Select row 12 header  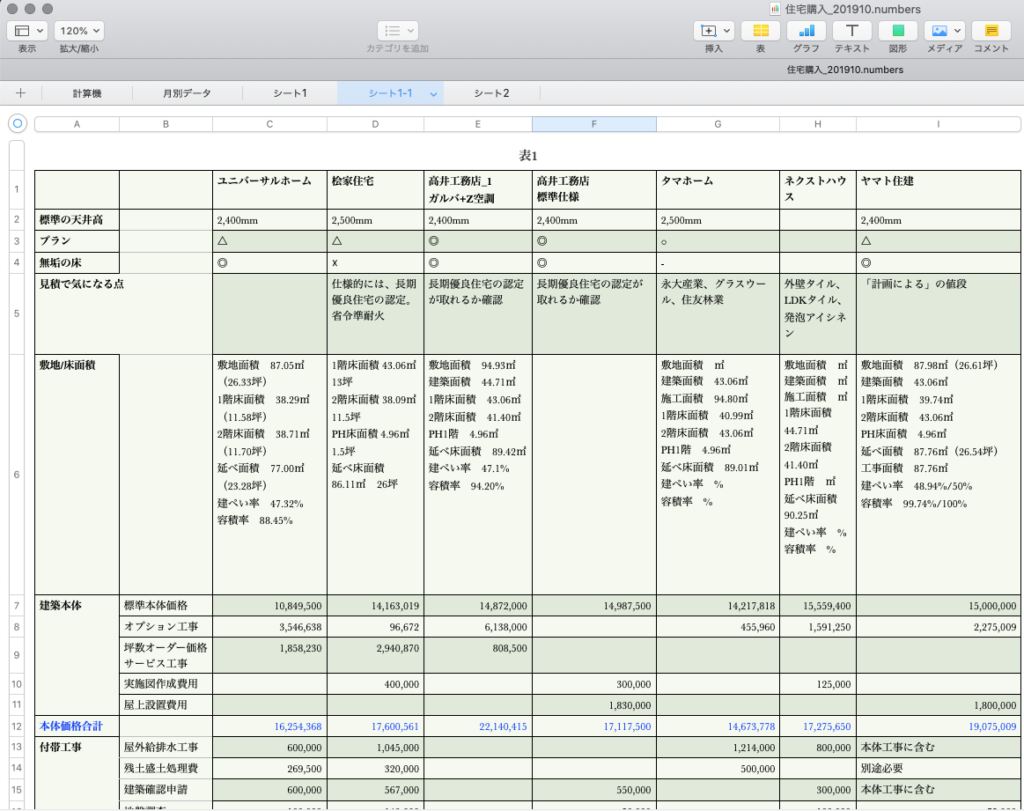(x=17, y=726)
